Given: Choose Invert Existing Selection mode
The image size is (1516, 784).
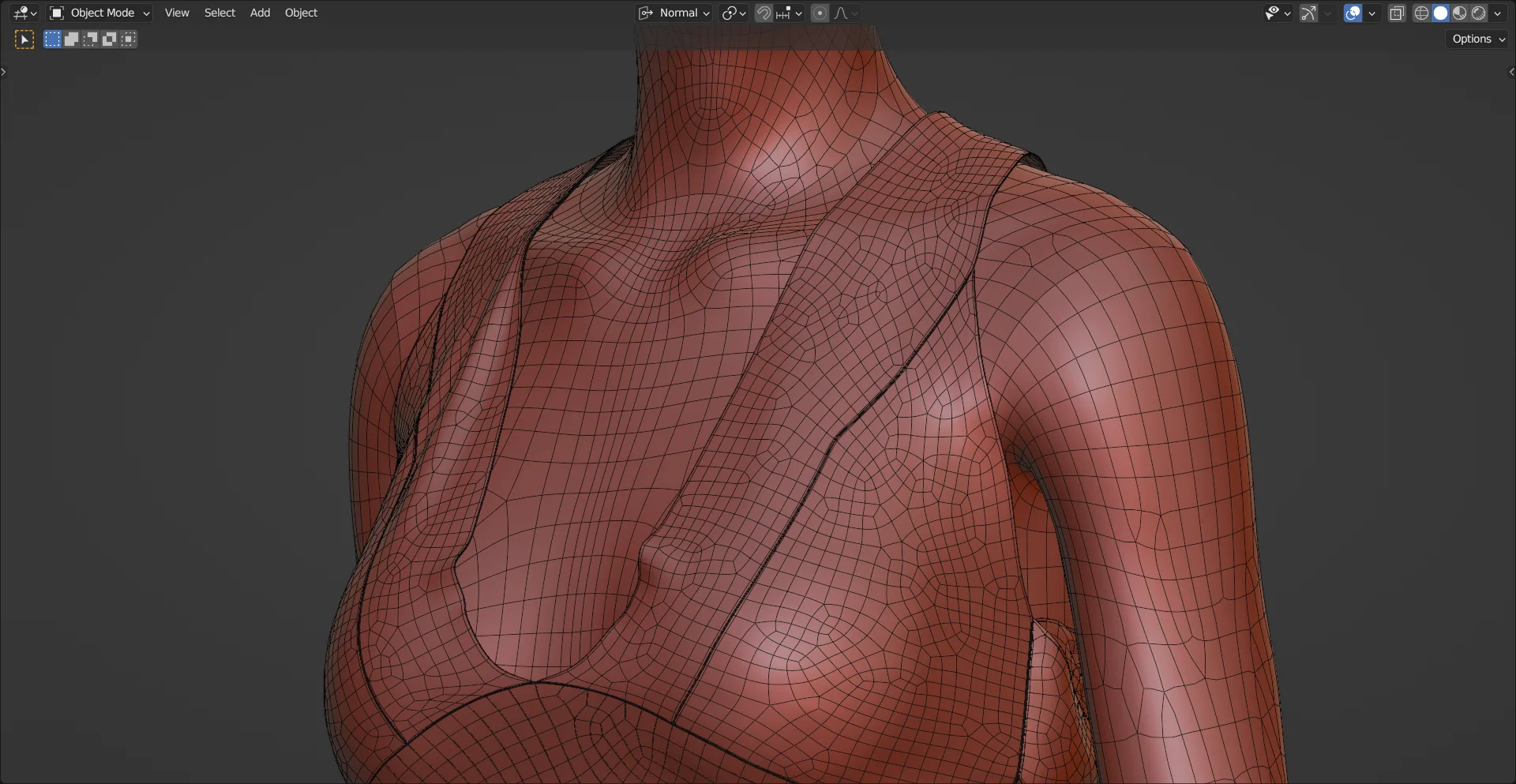Looking at the screenshot, I should pyautogui.click(x=109, y=39).
